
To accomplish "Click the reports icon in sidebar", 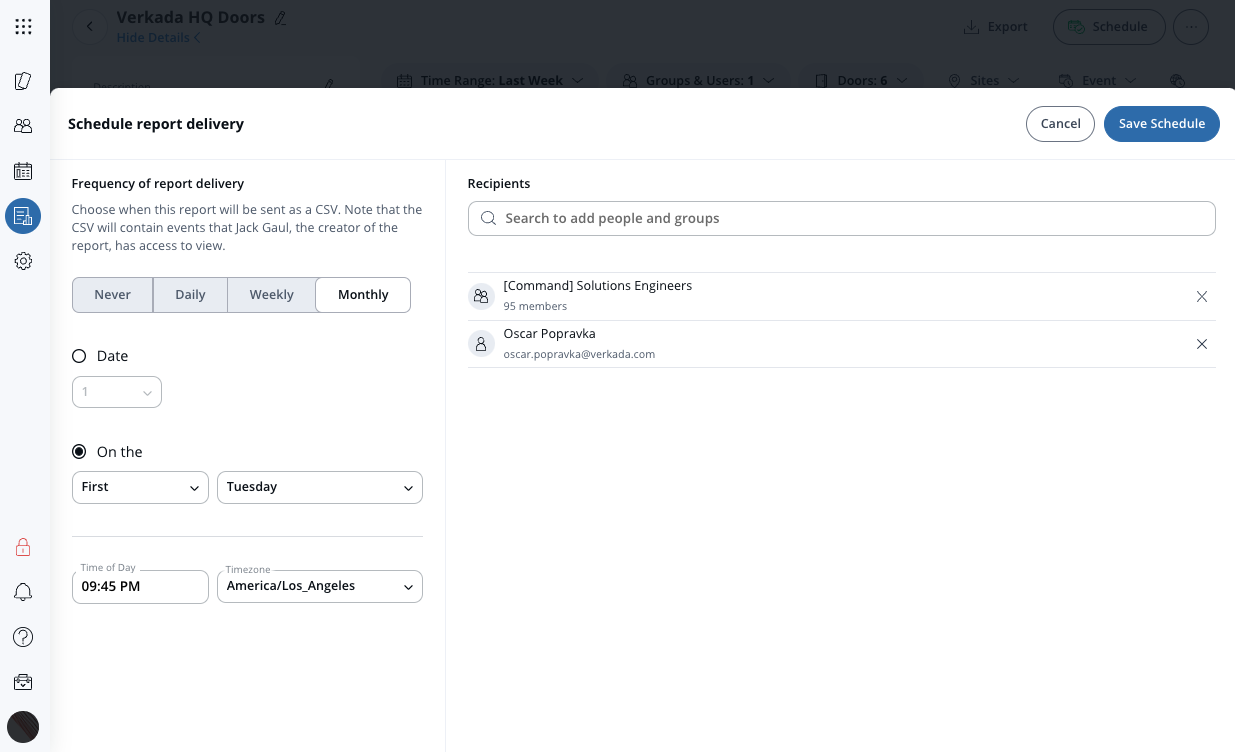I will pyautogui.click(x=23, y=216).
